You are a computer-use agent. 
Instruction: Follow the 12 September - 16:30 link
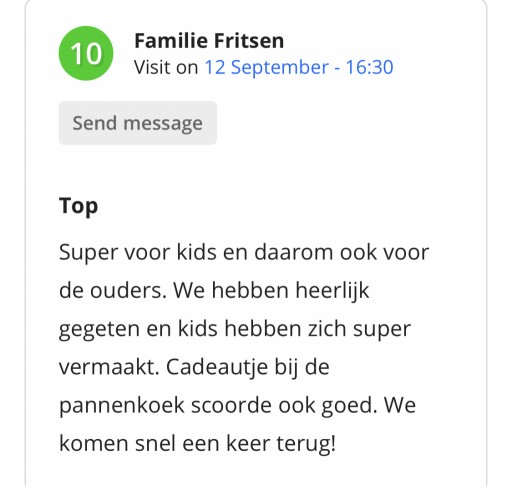tap(299, 67)
